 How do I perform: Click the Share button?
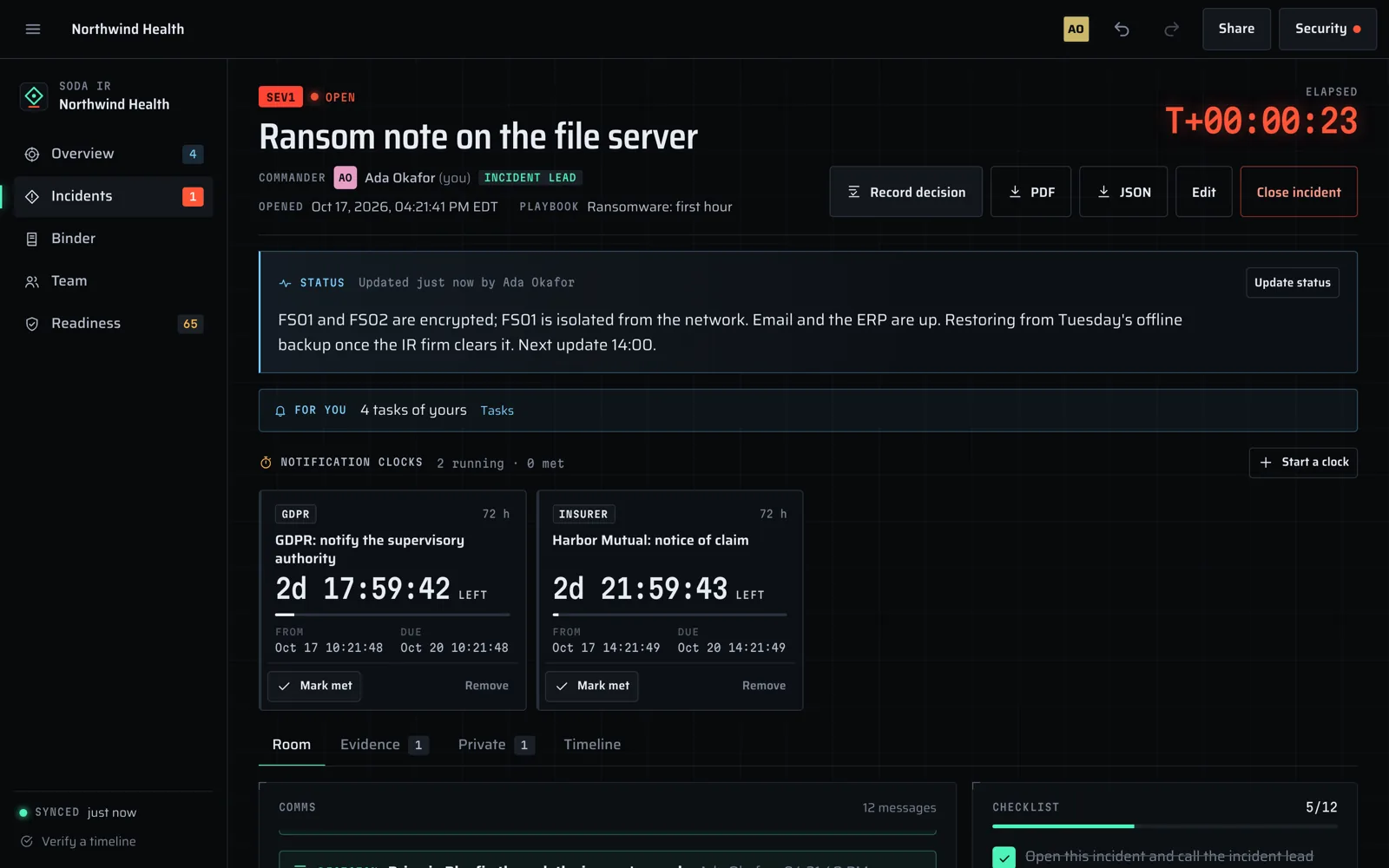click(x=1236, y=29)
